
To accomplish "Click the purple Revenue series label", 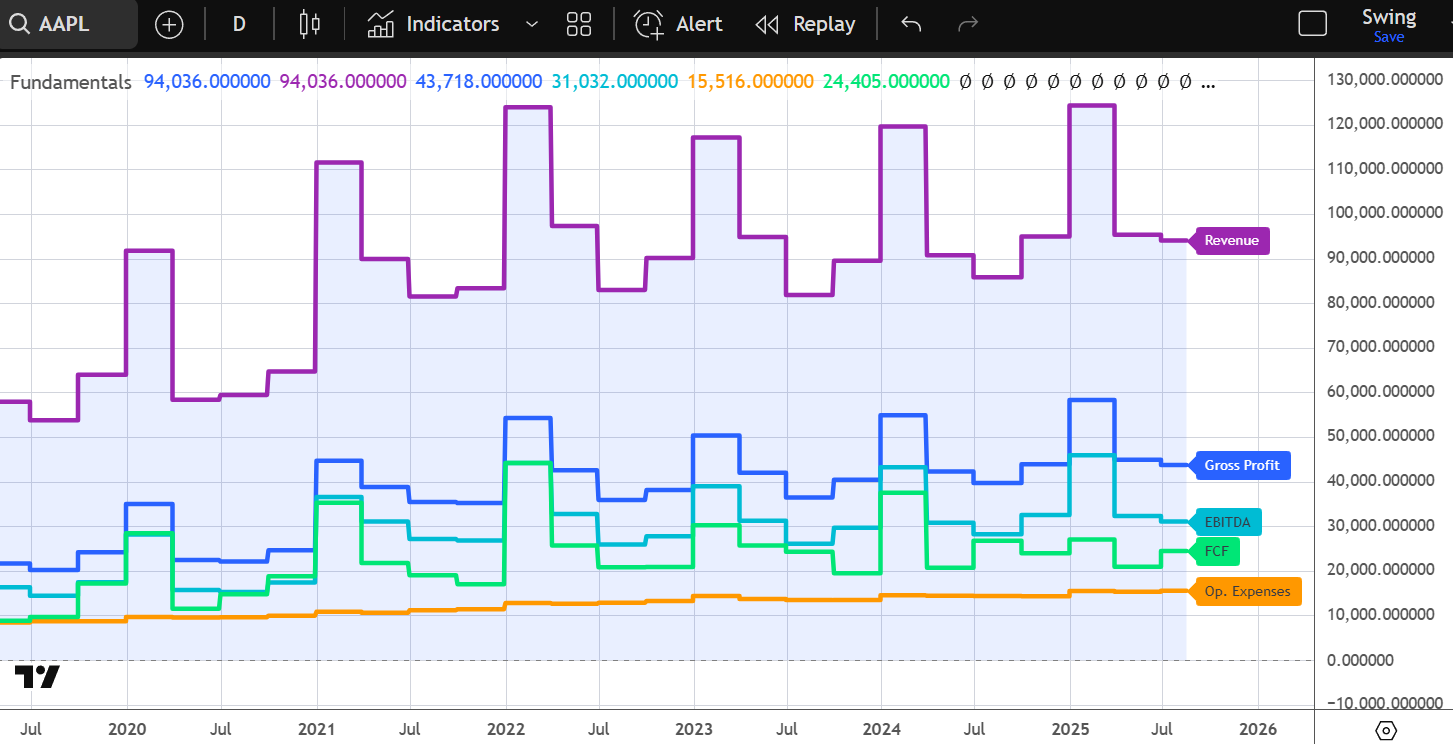I will [x=1230, y=240].
